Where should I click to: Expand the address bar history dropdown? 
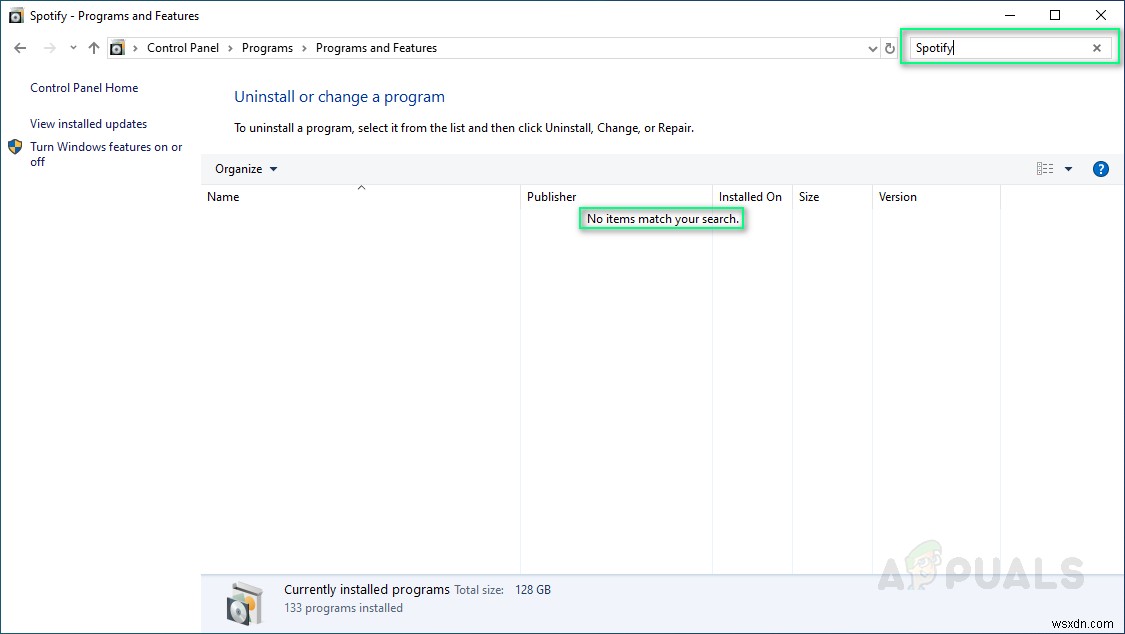[872, 47]
